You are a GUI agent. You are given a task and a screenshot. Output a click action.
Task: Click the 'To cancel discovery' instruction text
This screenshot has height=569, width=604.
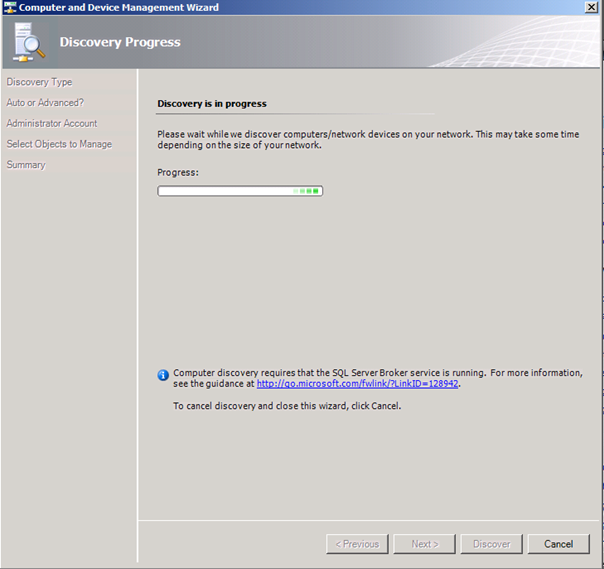tap(287, 406)
